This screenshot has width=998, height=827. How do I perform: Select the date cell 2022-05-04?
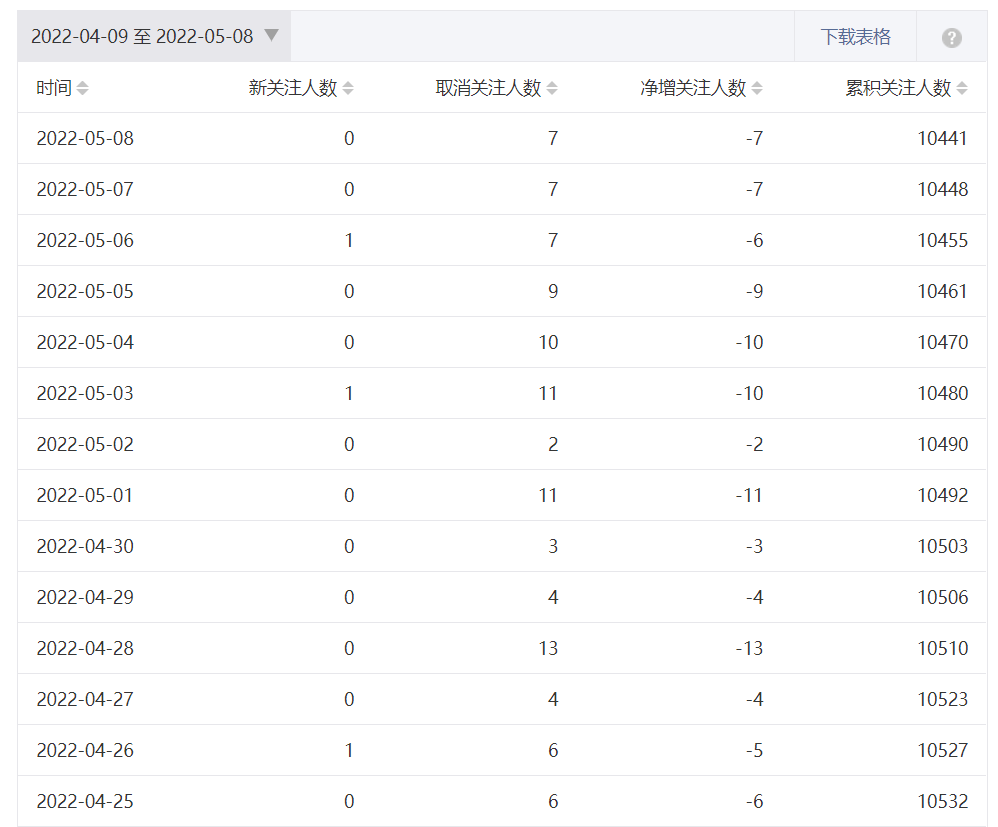click(85, 342)
